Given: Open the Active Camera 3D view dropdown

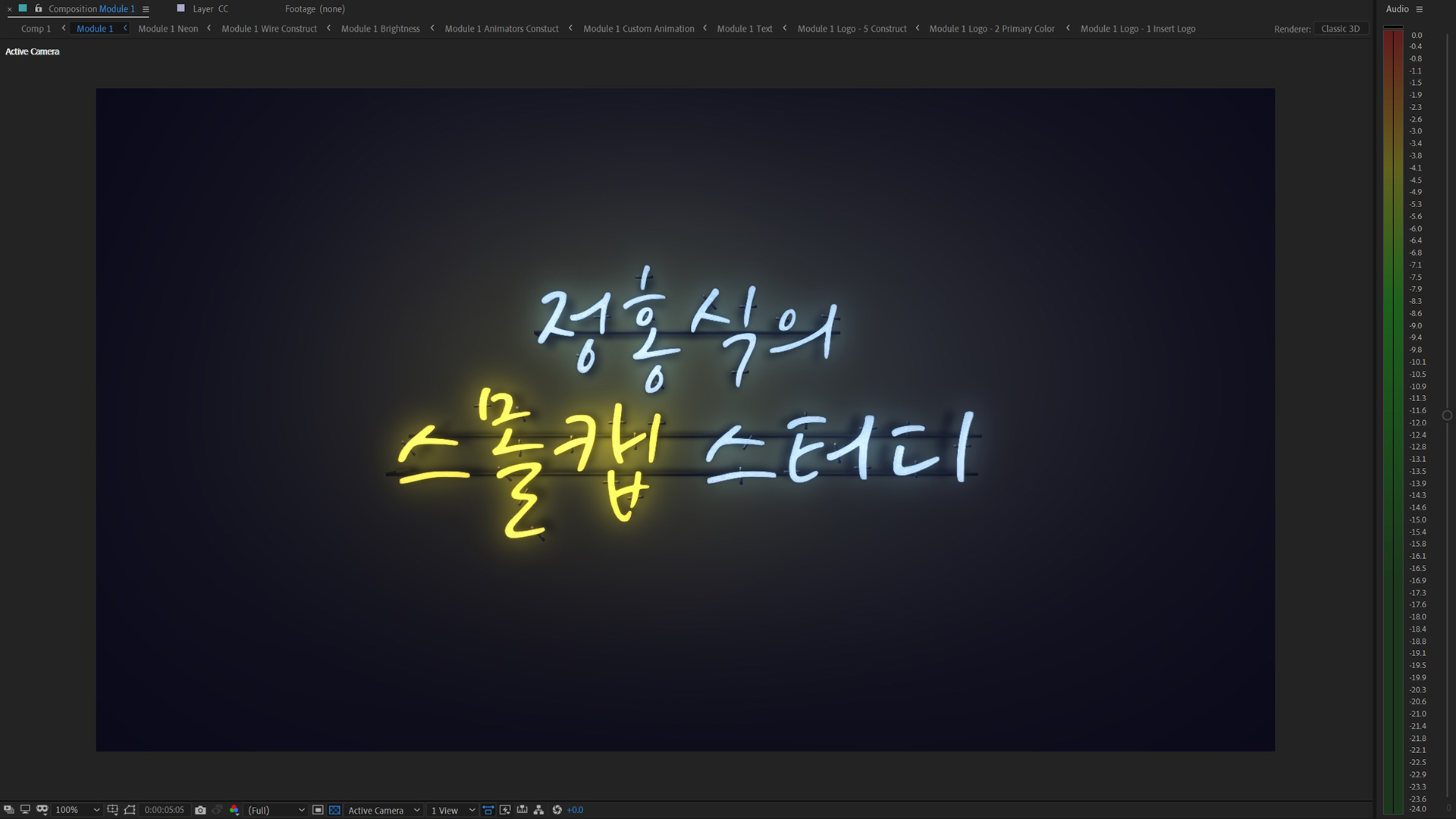Looking at the screenshot, I should click(x=383, y=810).
